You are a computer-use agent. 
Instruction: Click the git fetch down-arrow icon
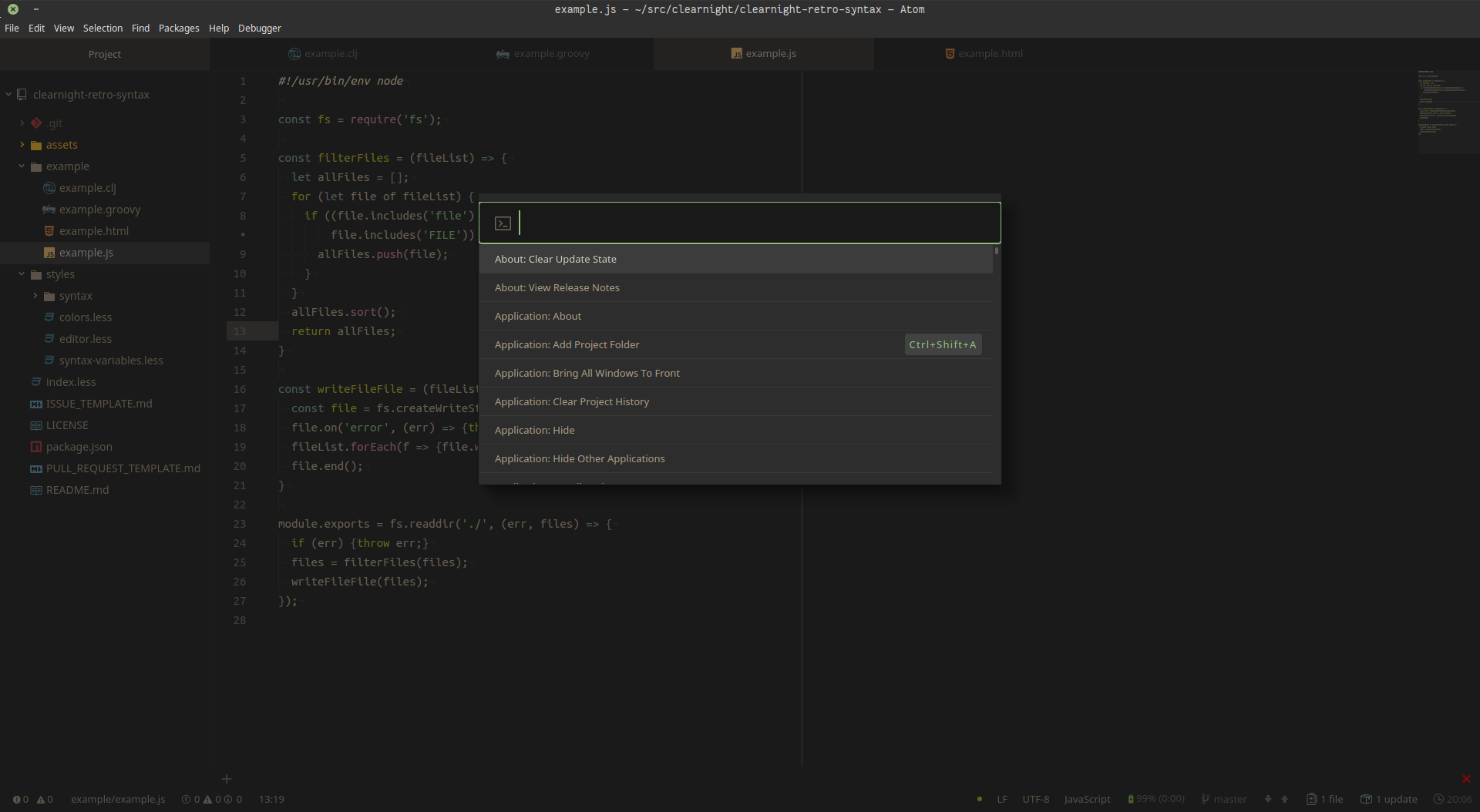[x=1268, y=800]
